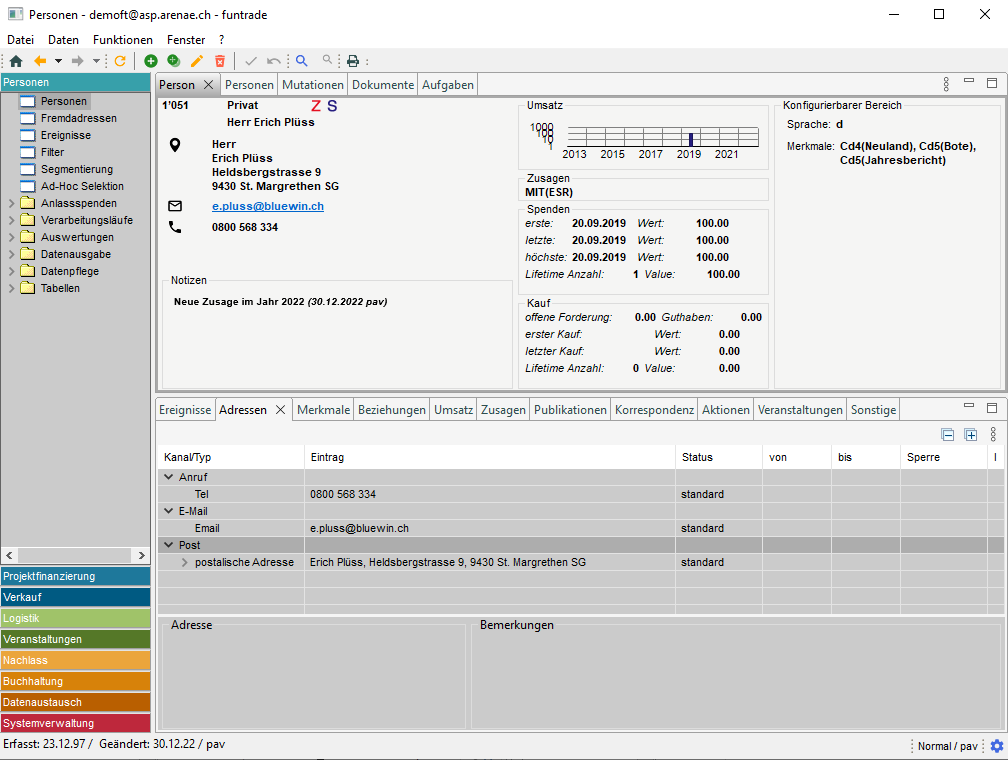This screenshot has height=760, width=1008.
Task: Click the blue magnifier search icon
Action: (x=302, y=61)
